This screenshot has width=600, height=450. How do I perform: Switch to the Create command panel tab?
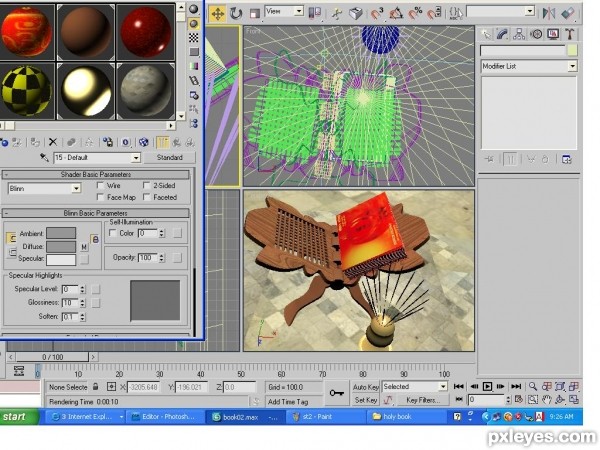click(486, 34)
